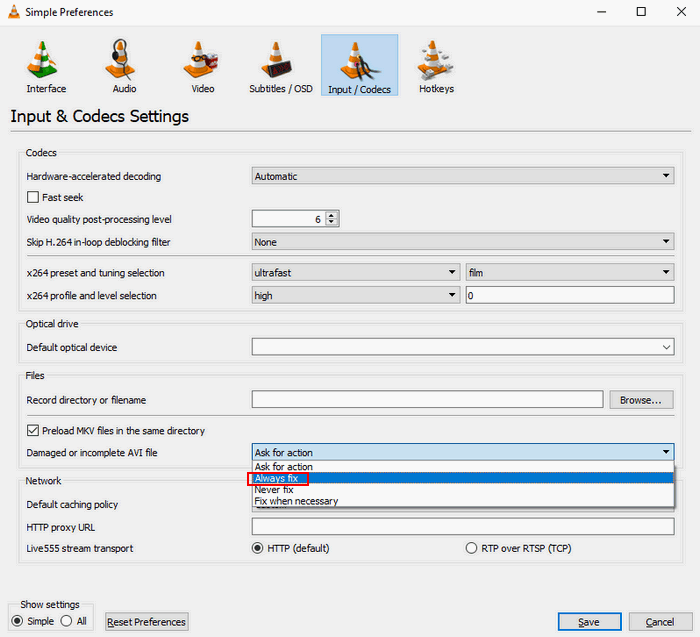
Task: Click the Cancel button
Action: [660, 622]
